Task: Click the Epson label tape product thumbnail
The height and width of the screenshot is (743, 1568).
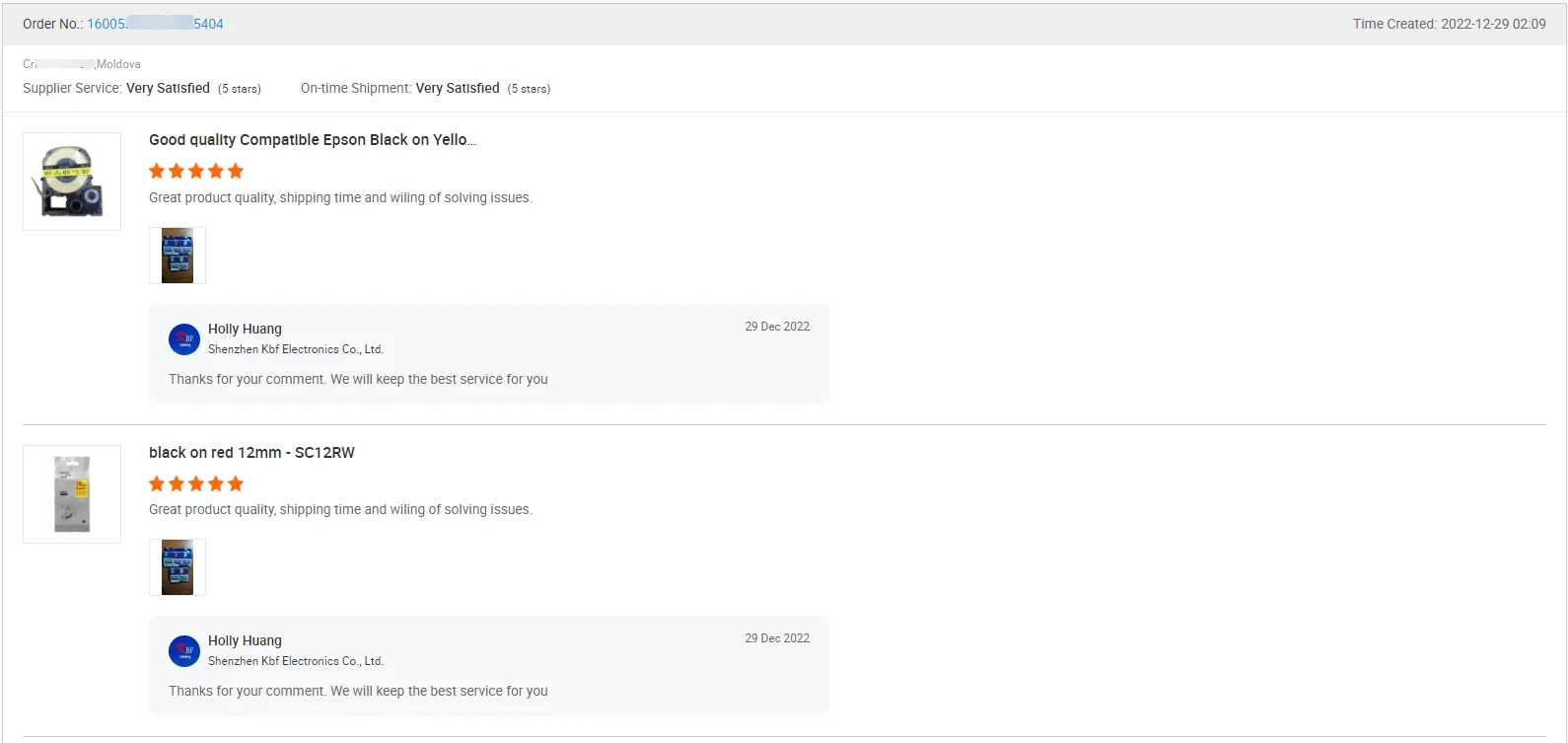Action: pos(72,182)
